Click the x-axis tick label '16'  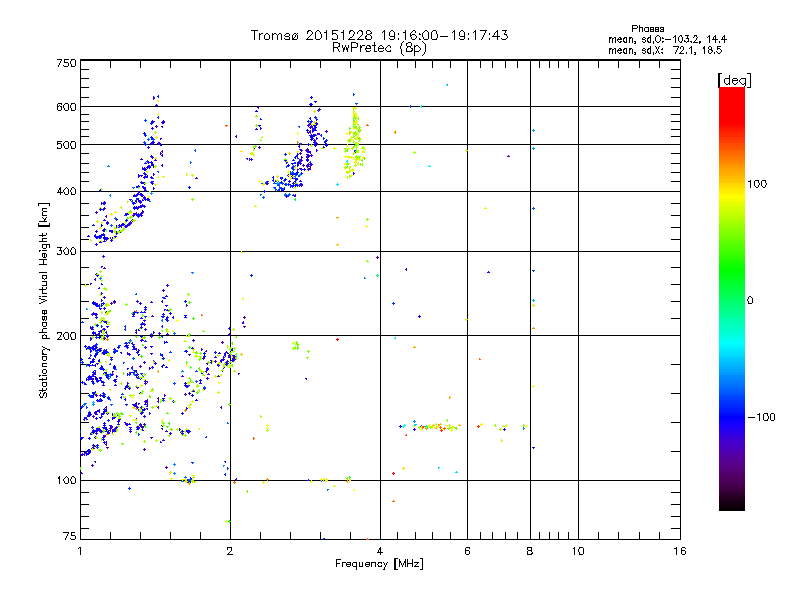(680, 551)
